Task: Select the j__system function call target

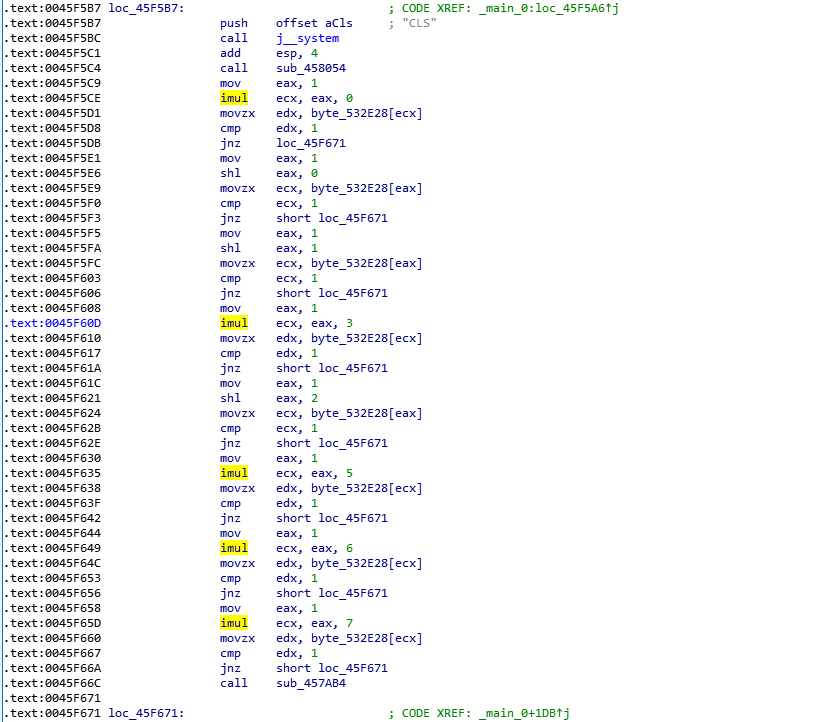Action: pos(312,38)
